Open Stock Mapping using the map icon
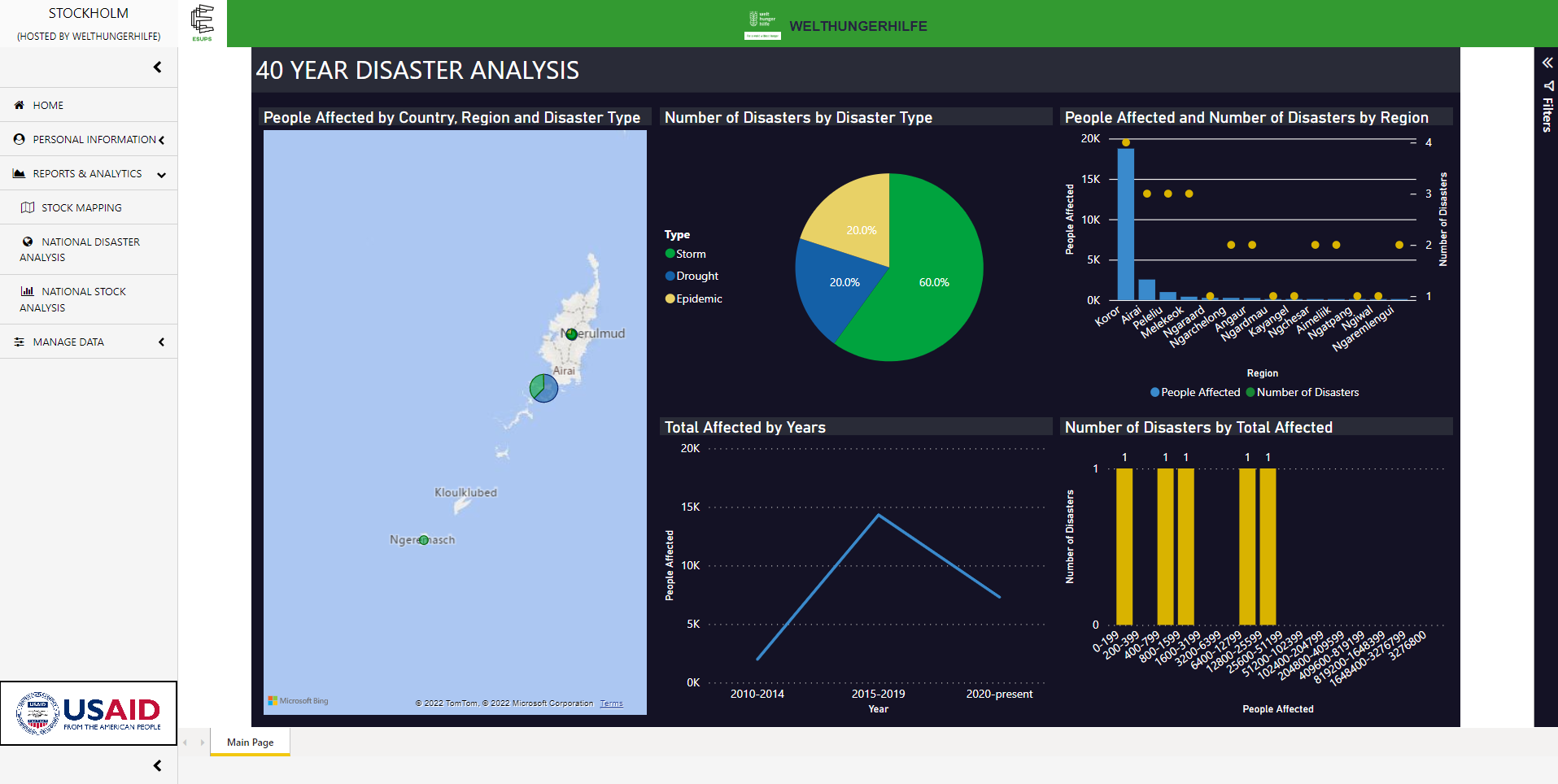The width and height of the screenshot is (1558, 784). [x=27, y=207]
